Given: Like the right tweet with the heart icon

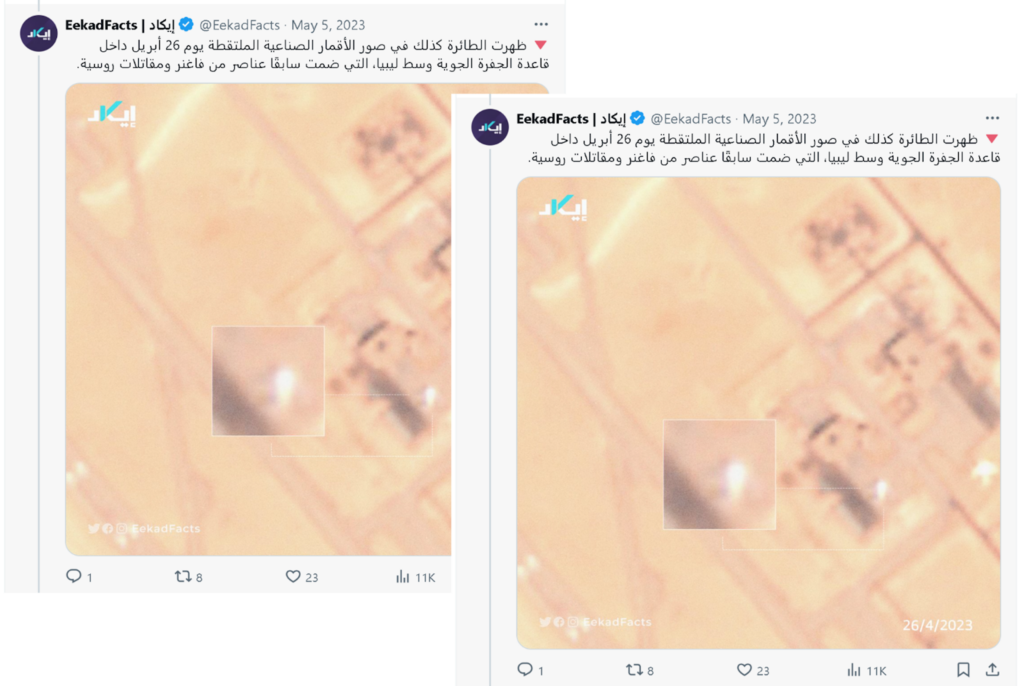Looking at the screenshot, I should coord(744,670).
